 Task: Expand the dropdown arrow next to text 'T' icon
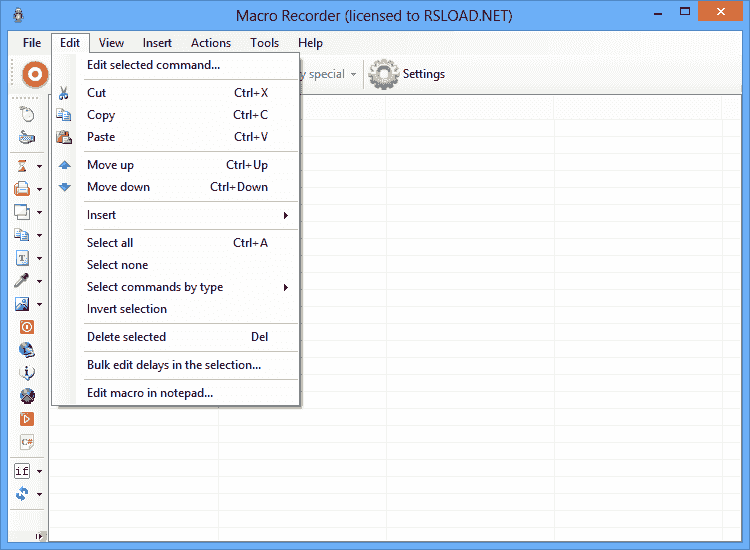click(x=39, y=258)
